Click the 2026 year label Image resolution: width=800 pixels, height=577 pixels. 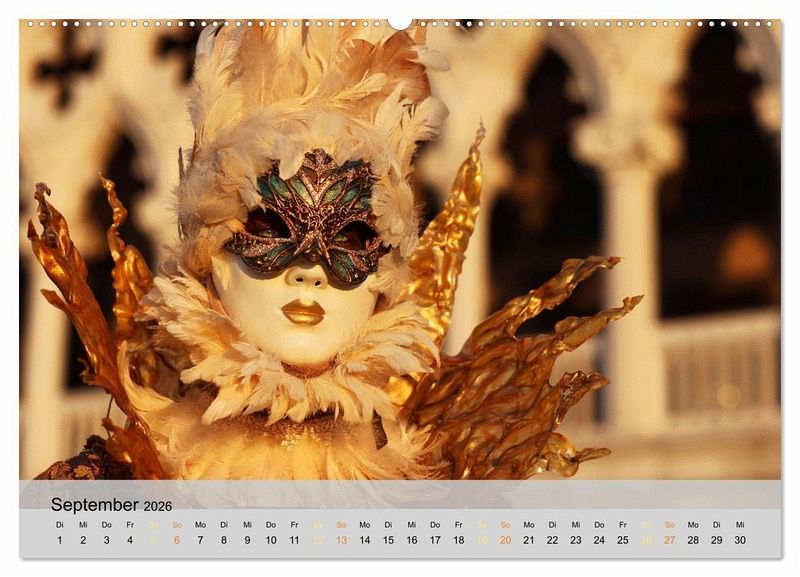coord(158,506)
